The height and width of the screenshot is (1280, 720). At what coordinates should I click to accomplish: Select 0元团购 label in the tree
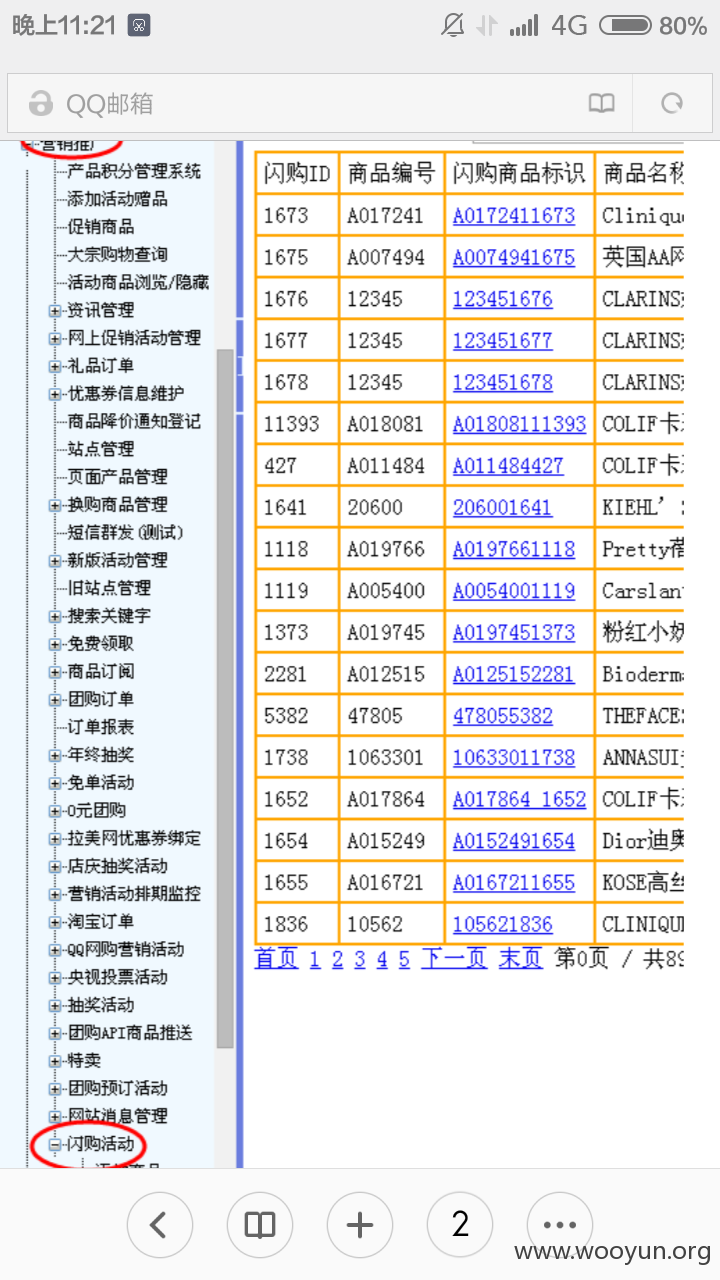pyautogui.click(x=96, y=810)
